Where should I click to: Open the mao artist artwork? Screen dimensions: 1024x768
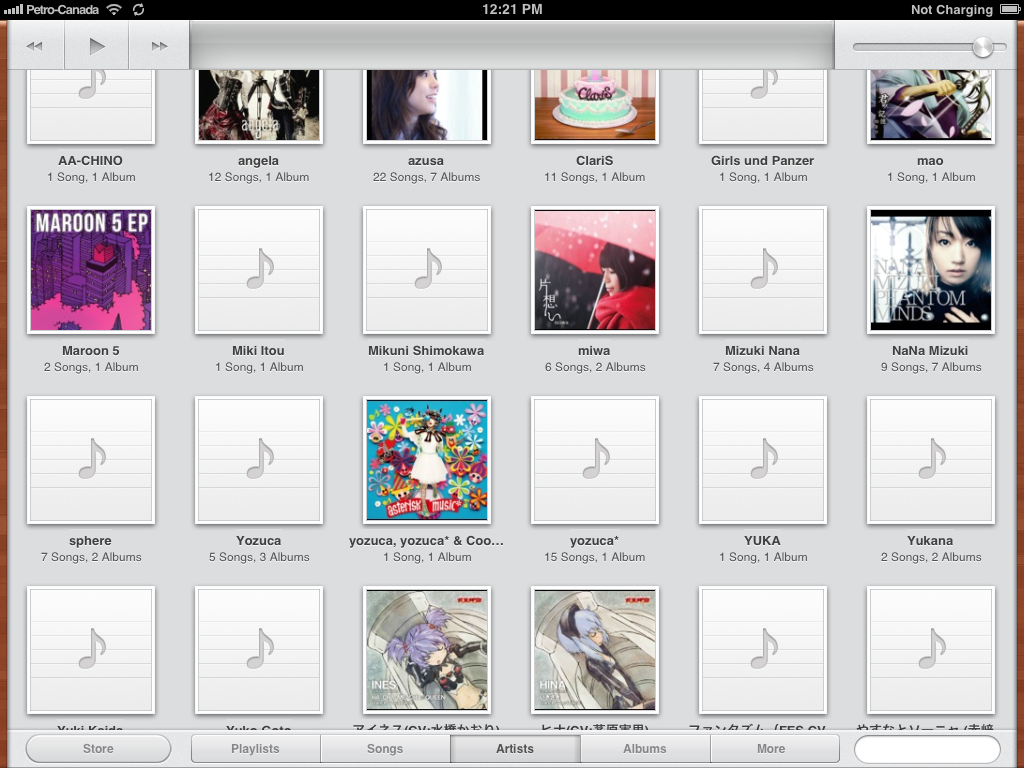(931, 106)
